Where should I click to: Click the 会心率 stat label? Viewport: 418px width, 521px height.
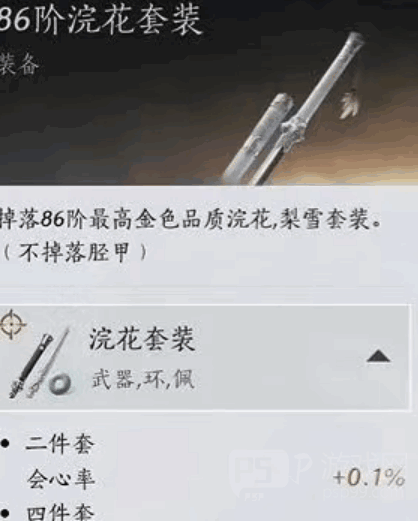pyautogui.click(x=61, y=479)
